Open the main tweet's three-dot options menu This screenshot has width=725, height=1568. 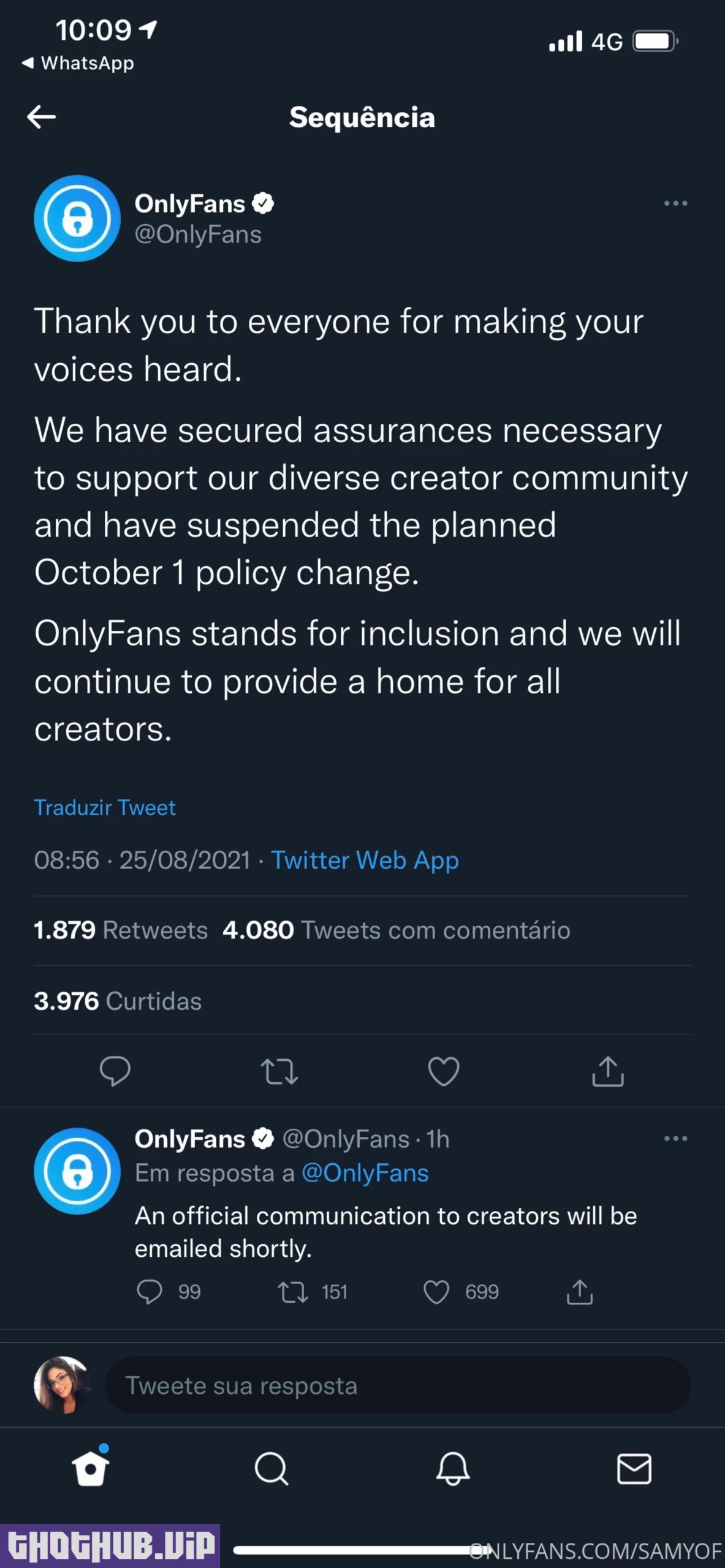pos(675,203)
